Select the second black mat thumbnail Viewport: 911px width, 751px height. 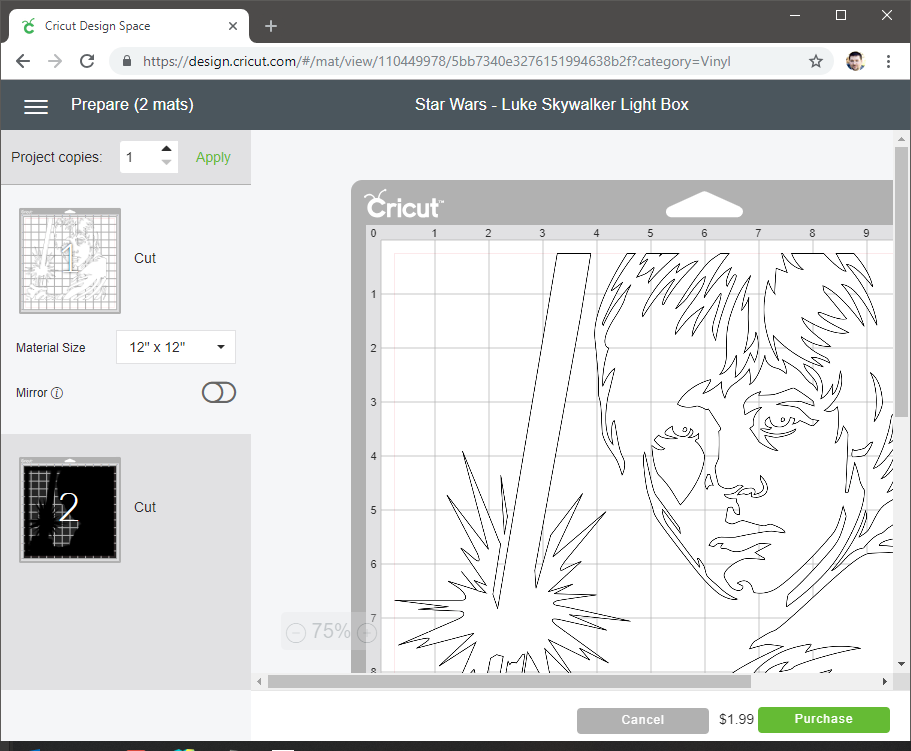coord(70,509)
